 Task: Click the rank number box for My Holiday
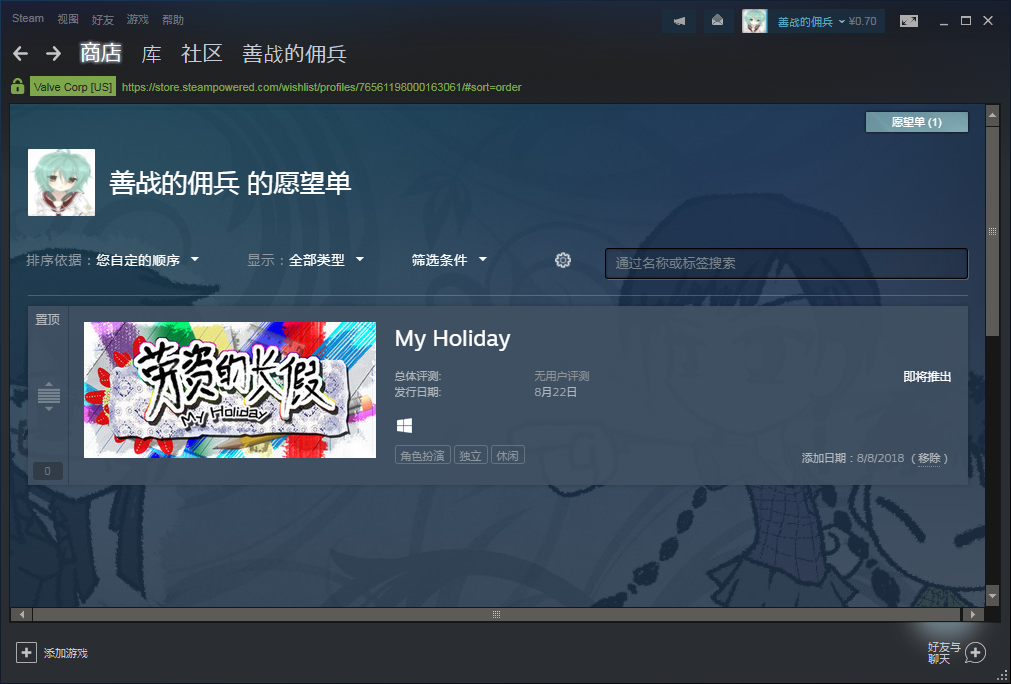click(x=48, y=471)
